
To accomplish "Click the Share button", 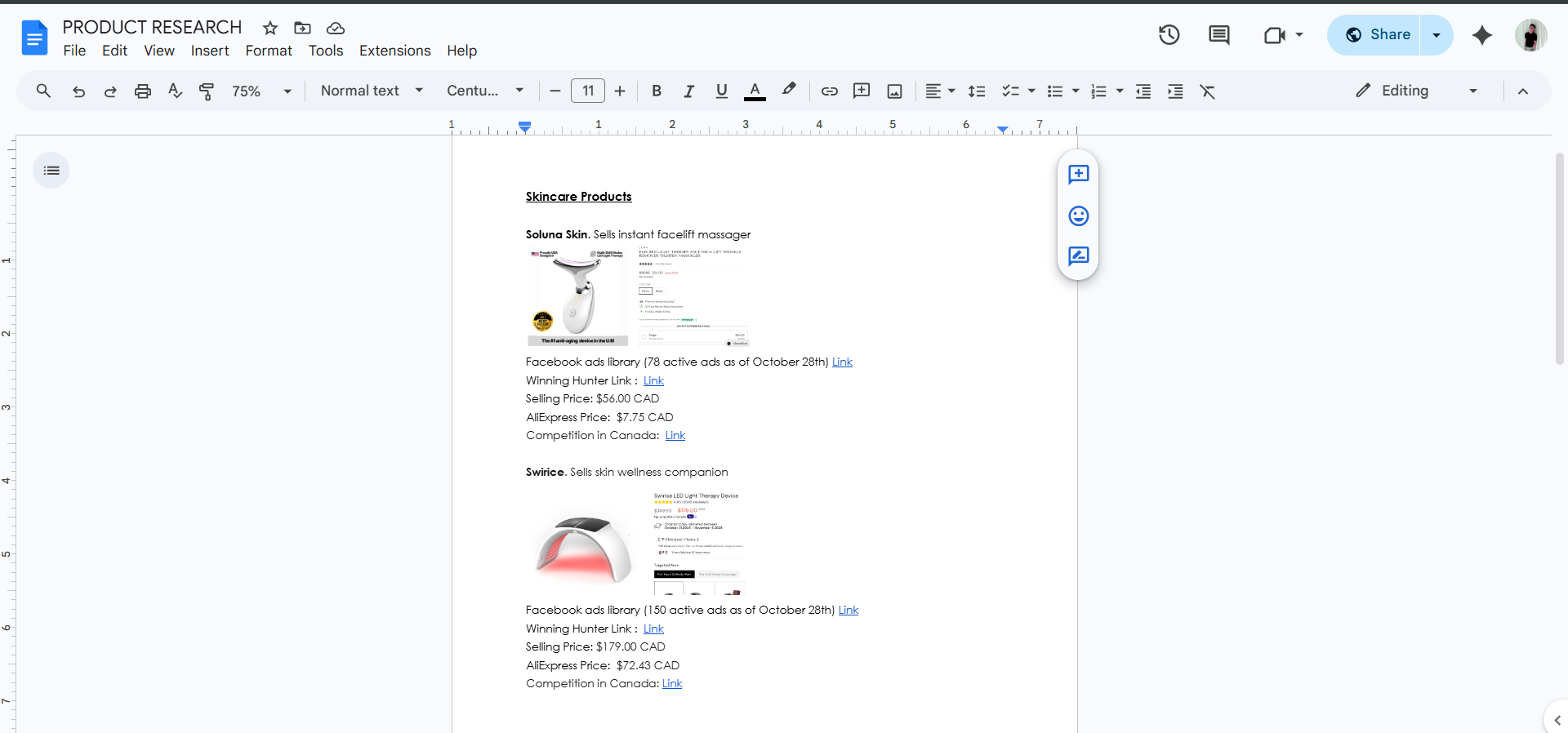I will [x=1374, y=35].
